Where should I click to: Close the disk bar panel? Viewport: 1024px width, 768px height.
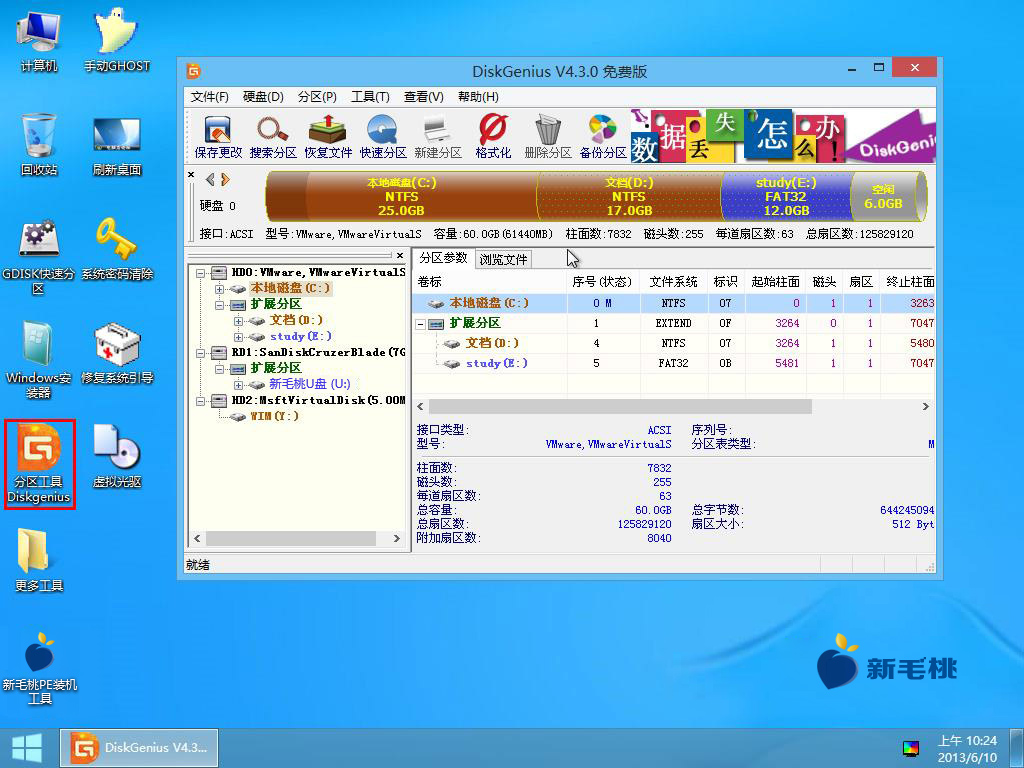click(191, 174)
